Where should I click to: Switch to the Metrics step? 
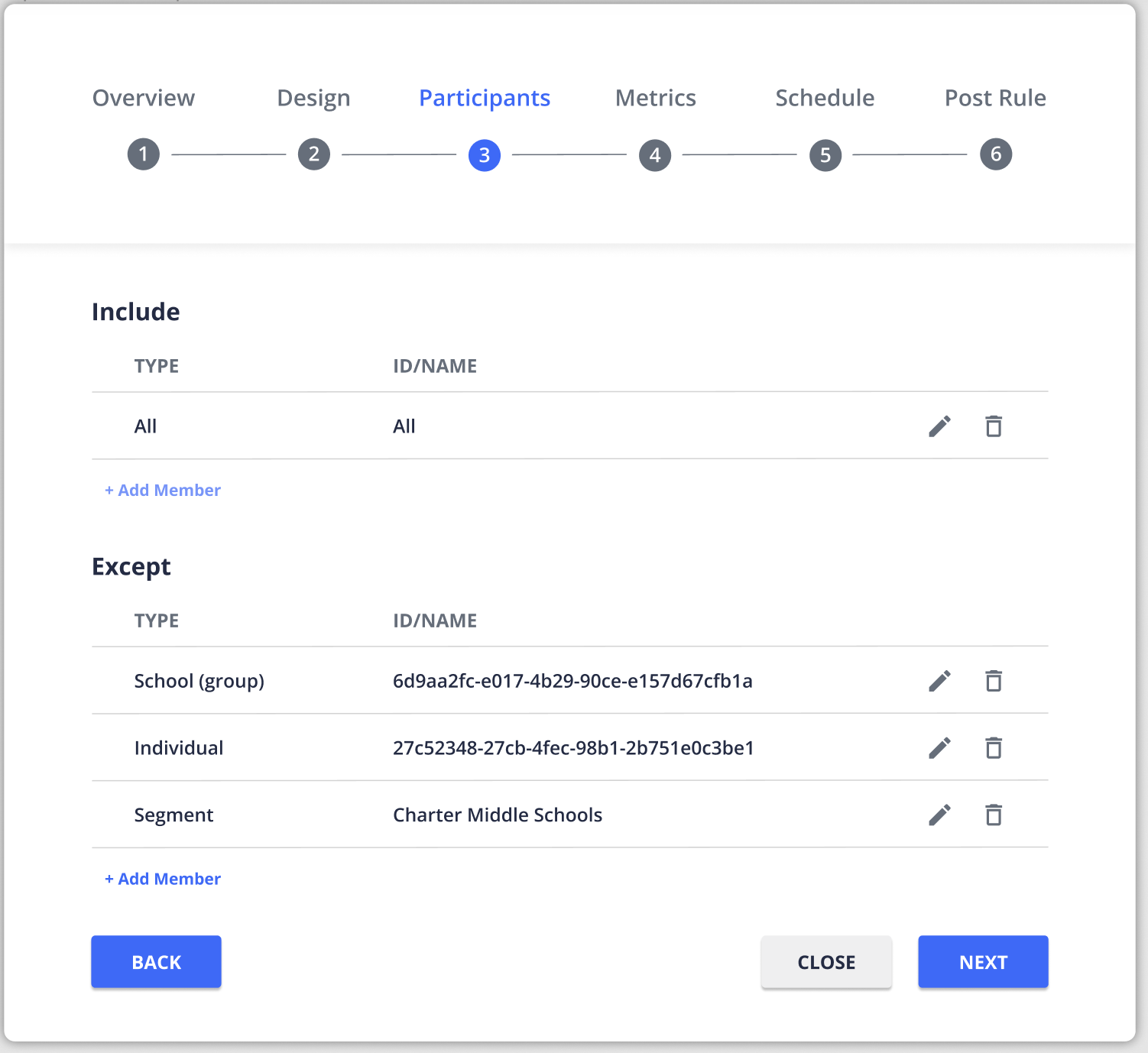tap(655, 98)
